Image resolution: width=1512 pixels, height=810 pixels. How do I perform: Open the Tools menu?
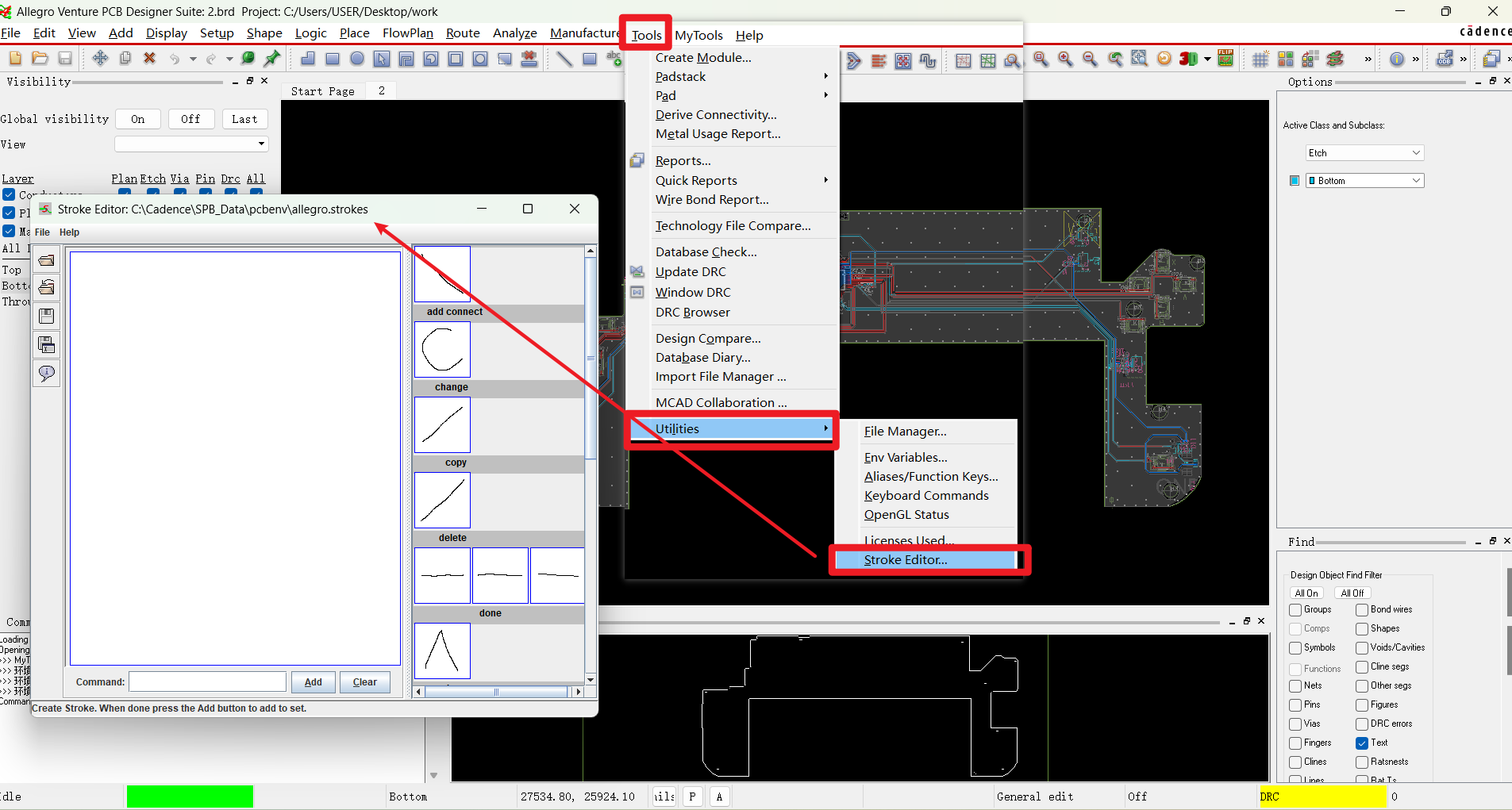[x=646, y=35]
